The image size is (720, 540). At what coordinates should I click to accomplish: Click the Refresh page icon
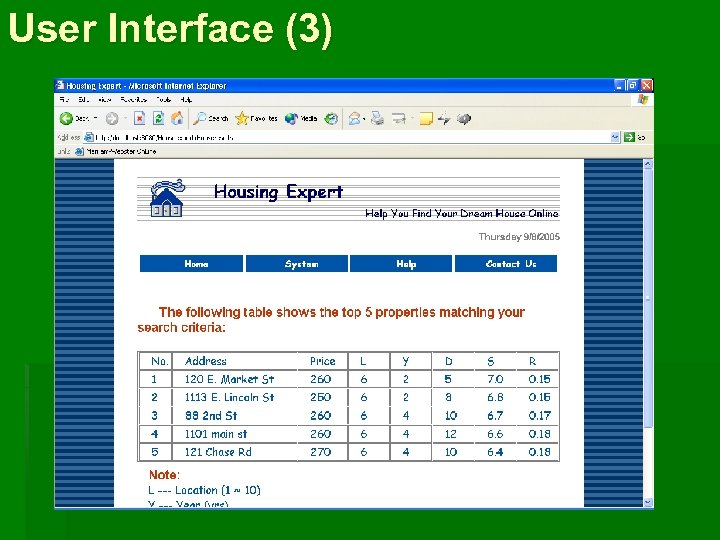pyautogui.click(x=158, y=118)
